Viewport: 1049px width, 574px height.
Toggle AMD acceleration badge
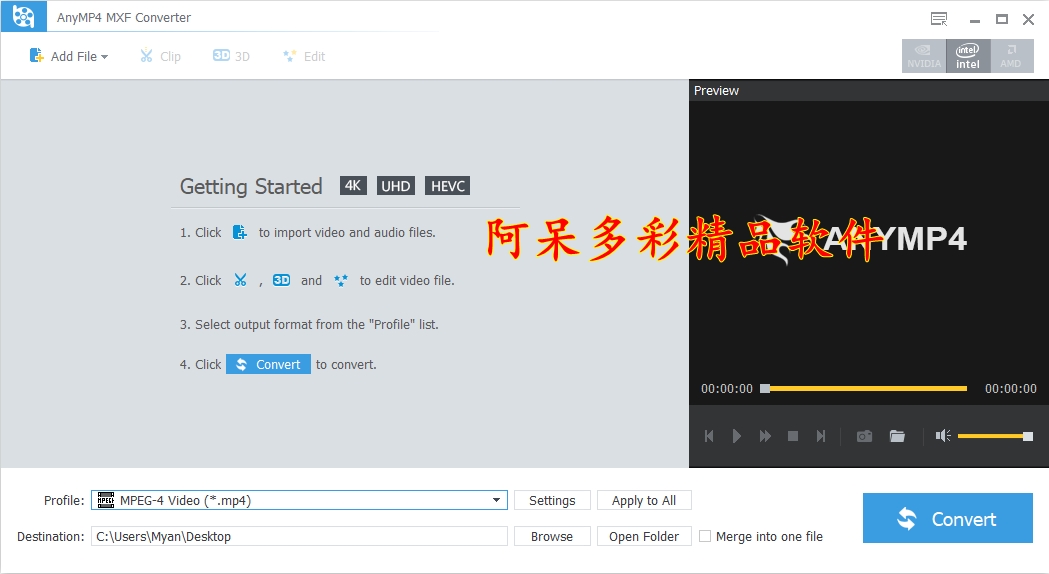(1011, 56)
